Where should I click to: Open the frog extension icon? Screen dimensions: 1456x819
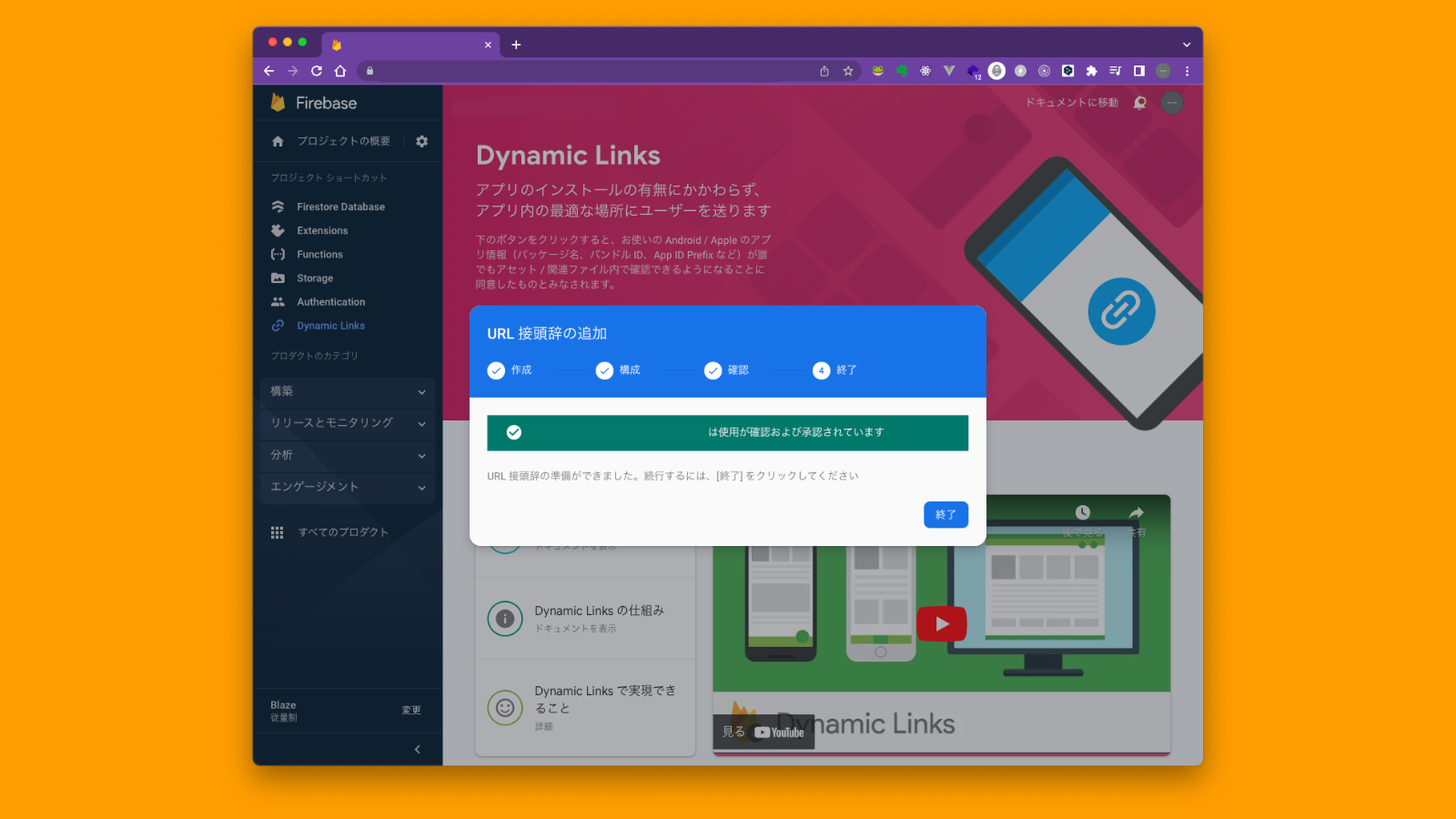(x=878, y=71)
